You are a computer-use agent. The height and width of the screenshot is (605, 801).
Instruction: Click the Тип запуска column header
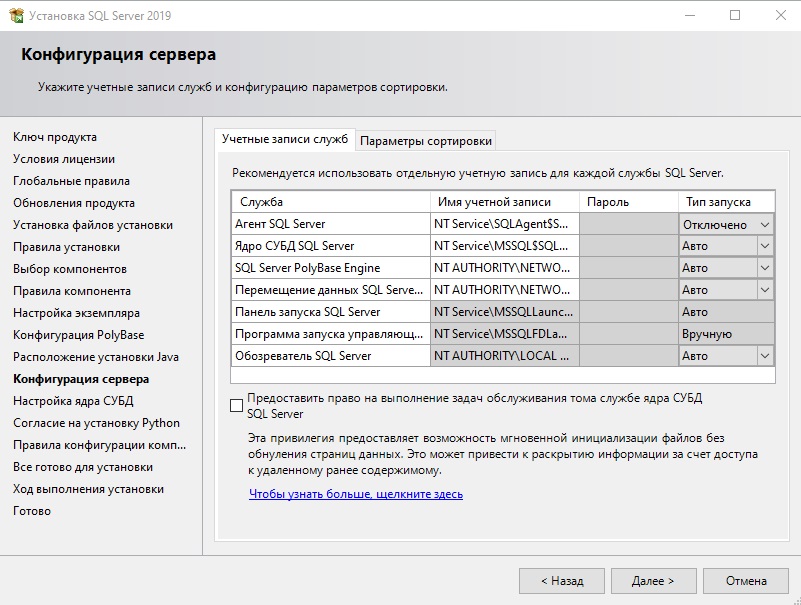726,202
